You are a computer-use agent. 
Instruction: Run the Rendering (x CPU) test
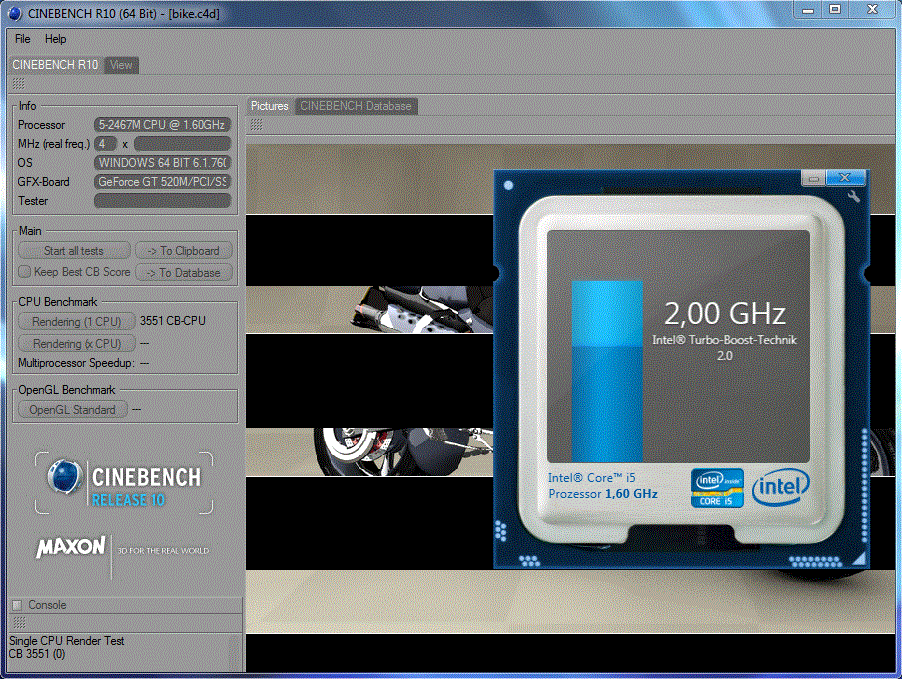click(76, 344)
